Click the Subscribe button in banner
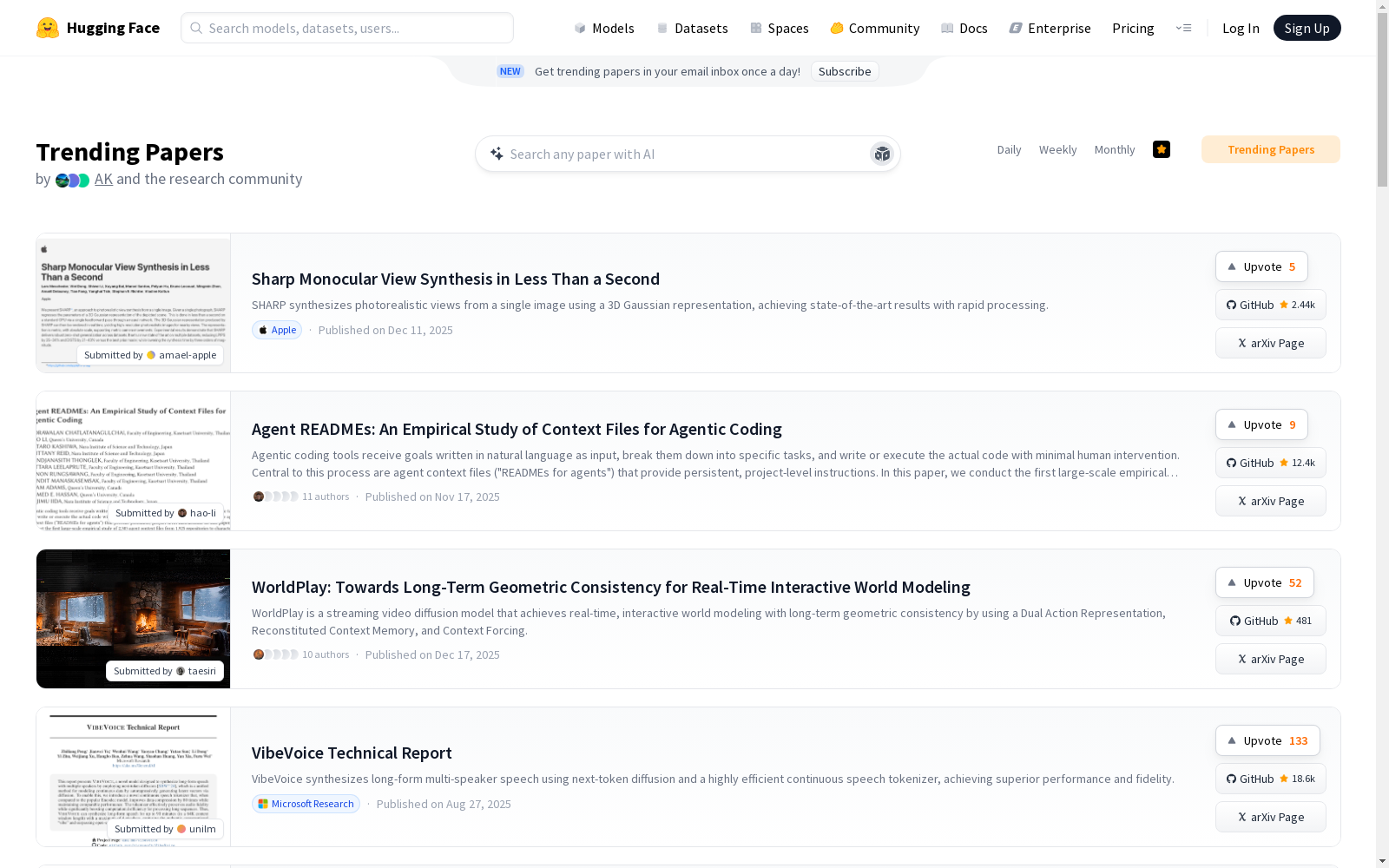Viewport: 1389px width, 868px height. pyautogui.click(x=844, y=71)
